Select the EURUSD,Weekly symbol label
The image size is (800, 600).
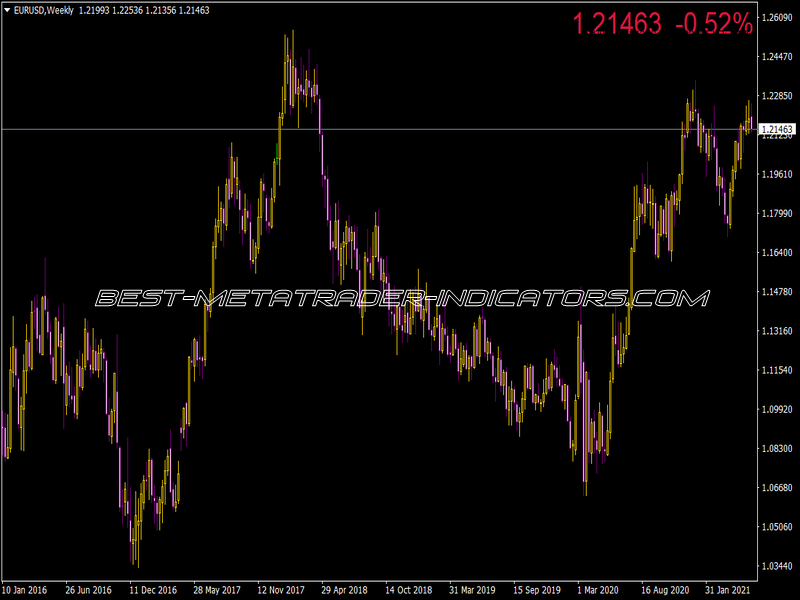(44, 10)
